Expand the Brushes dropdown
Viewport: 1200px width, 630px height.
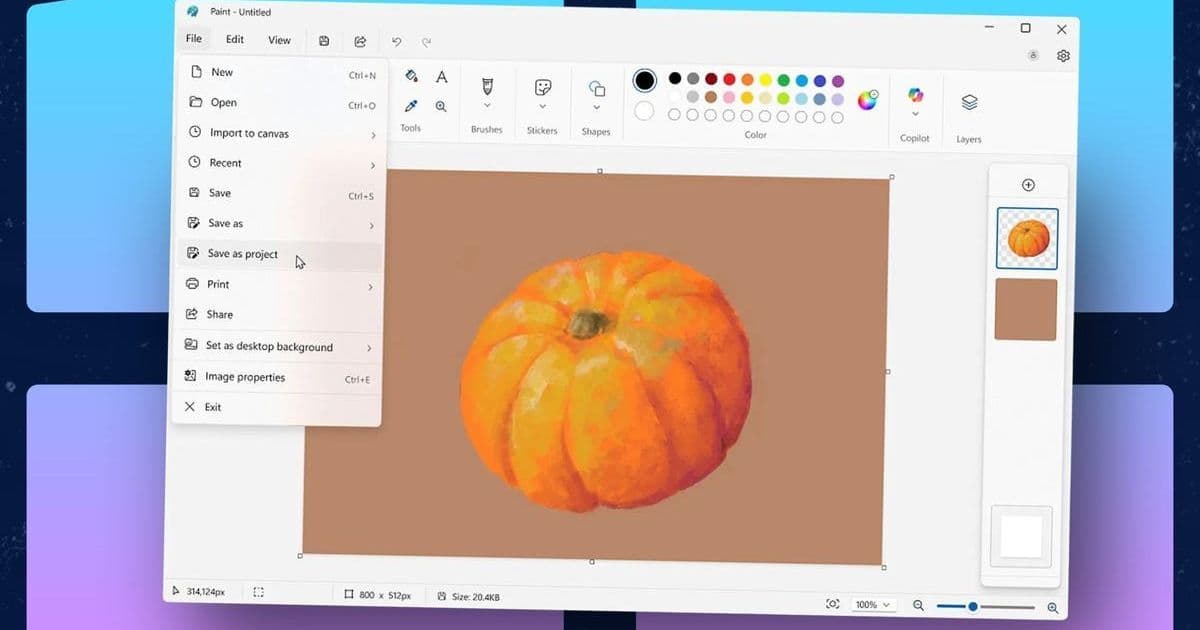pos(486,103)
